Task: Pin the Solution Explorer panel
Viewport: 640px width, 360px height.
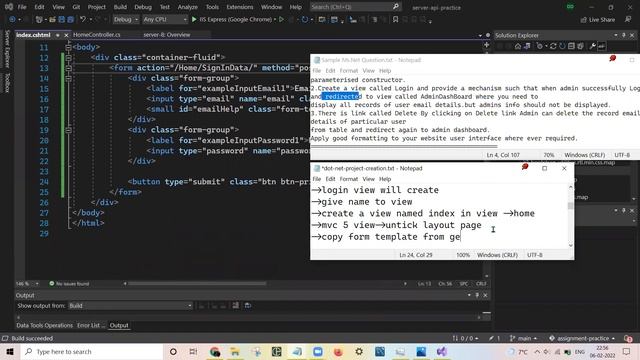Action: pyautogui.click(x=624, y=35)
